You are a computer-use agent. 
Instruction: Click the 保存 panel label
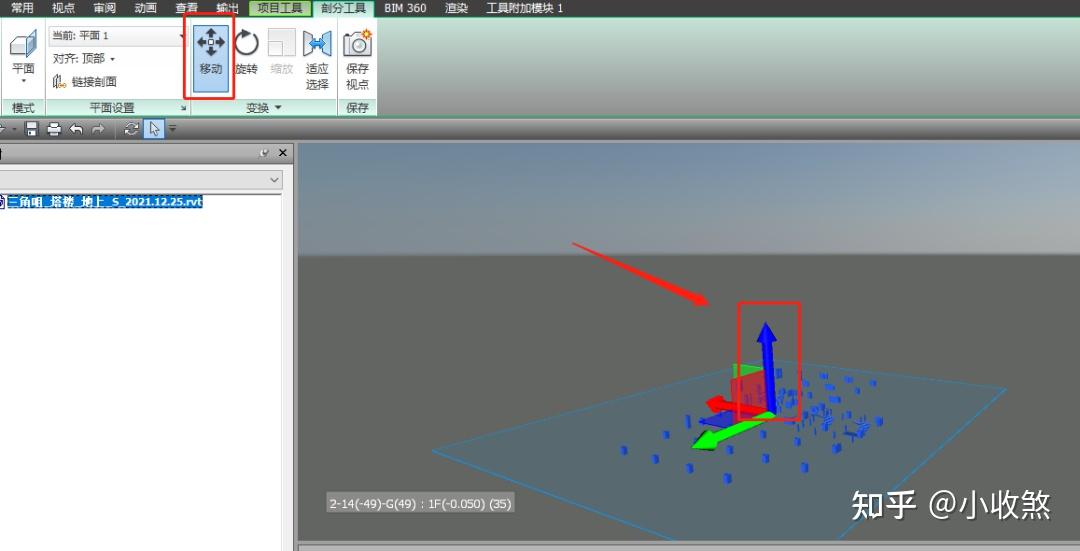[x=357, y=108]
